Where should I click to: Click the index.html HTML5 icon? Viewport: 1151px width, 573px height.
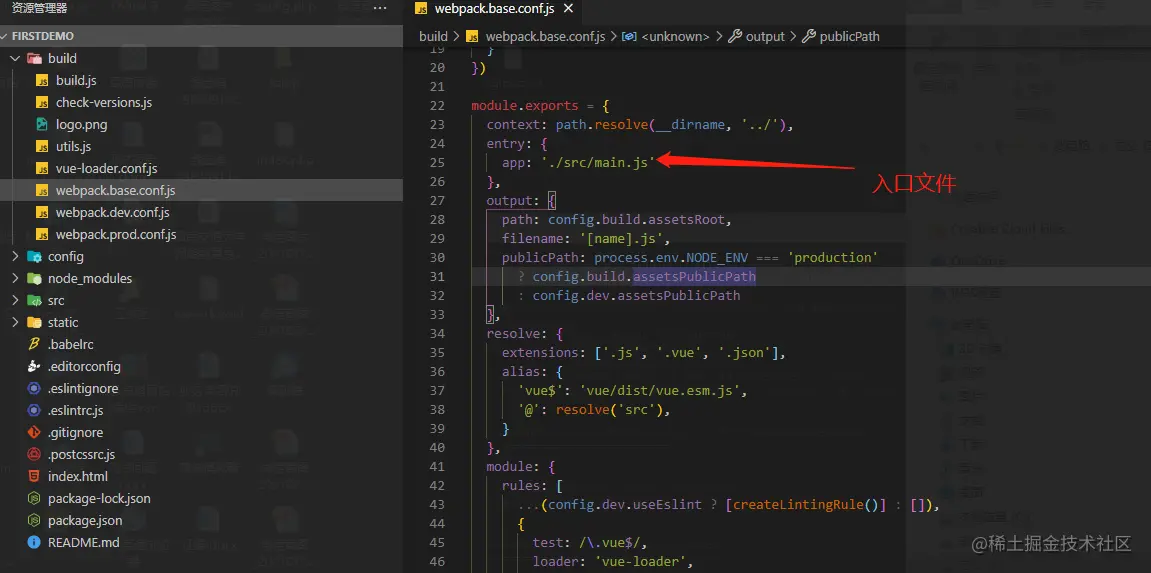click(34, 476)
